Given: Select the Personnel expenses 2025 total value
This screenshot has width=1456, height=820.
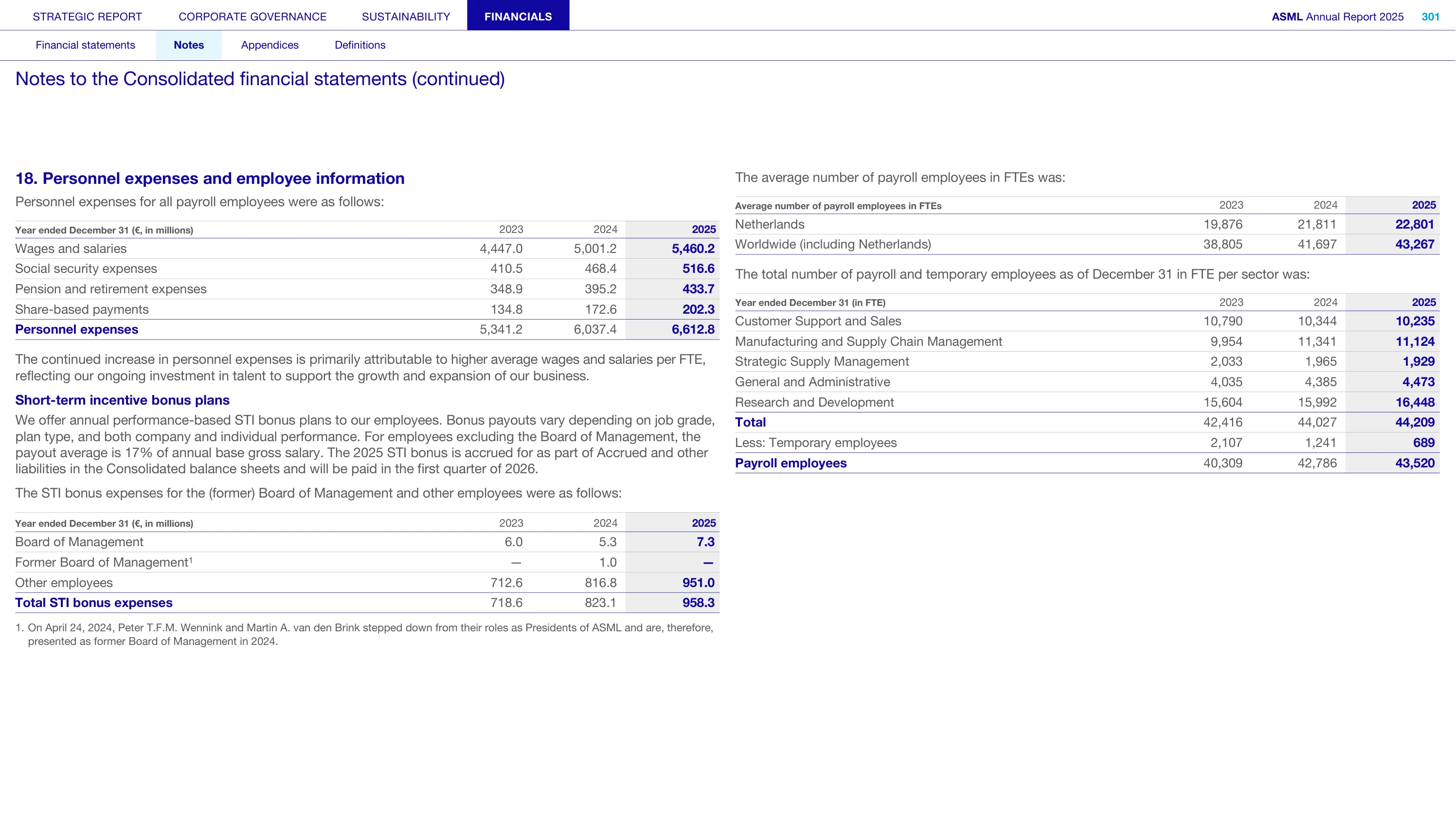Looking at the screenshot, I should click(x=693, y=329).
